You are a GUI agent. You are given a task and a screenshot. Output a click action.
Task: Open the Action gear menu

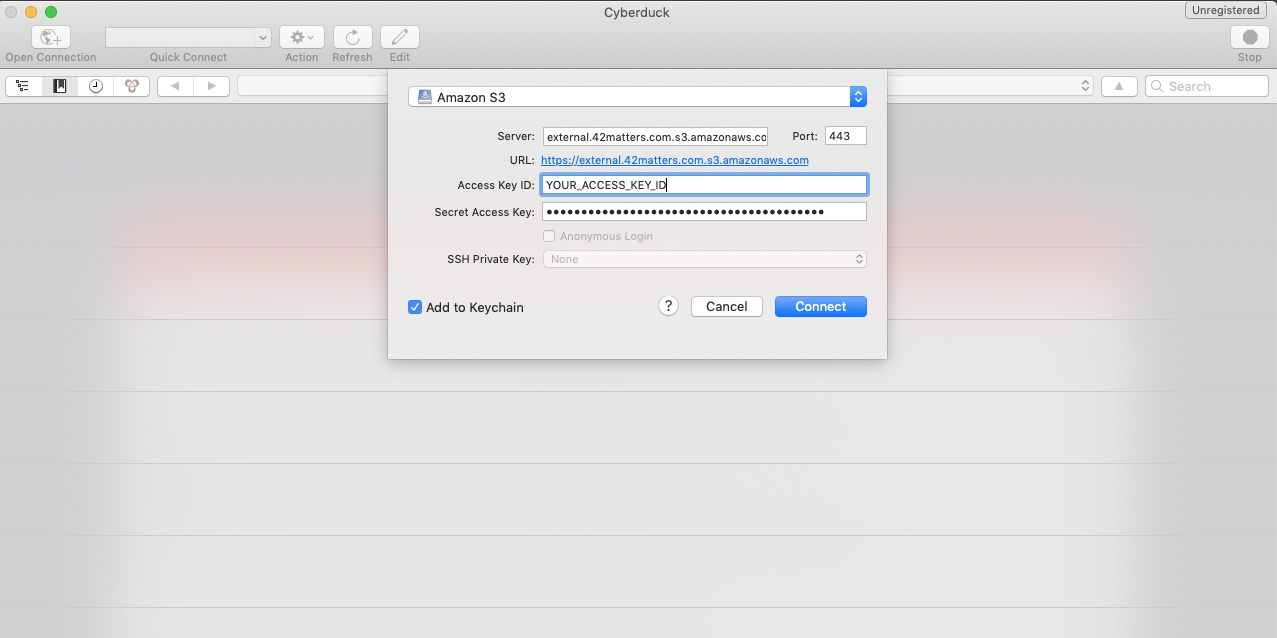click(301, 37)
